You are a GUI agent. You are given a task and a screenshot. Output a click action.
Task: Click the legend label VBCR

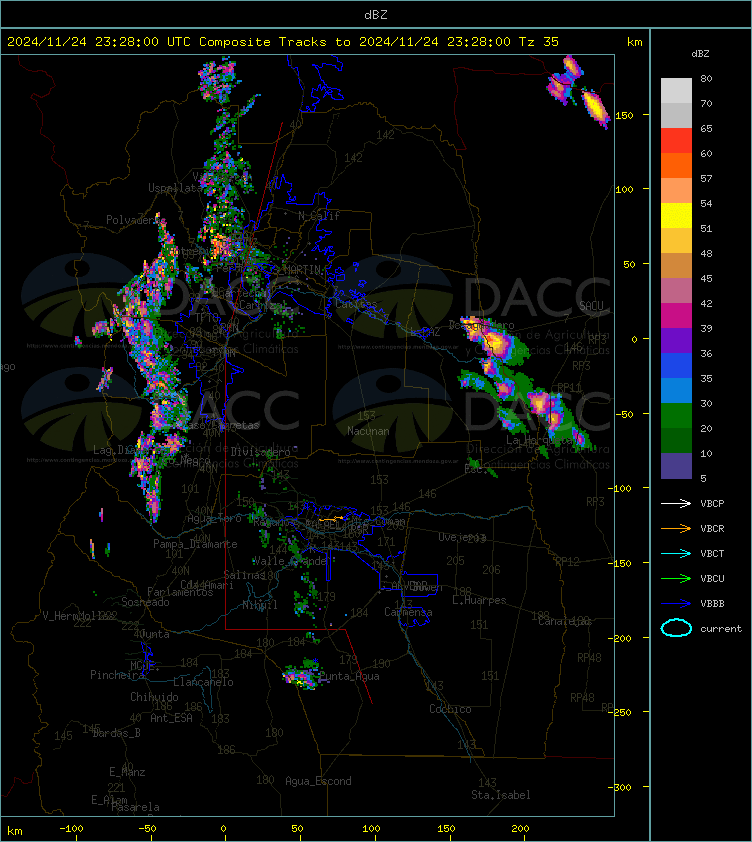tap(712, 528)
